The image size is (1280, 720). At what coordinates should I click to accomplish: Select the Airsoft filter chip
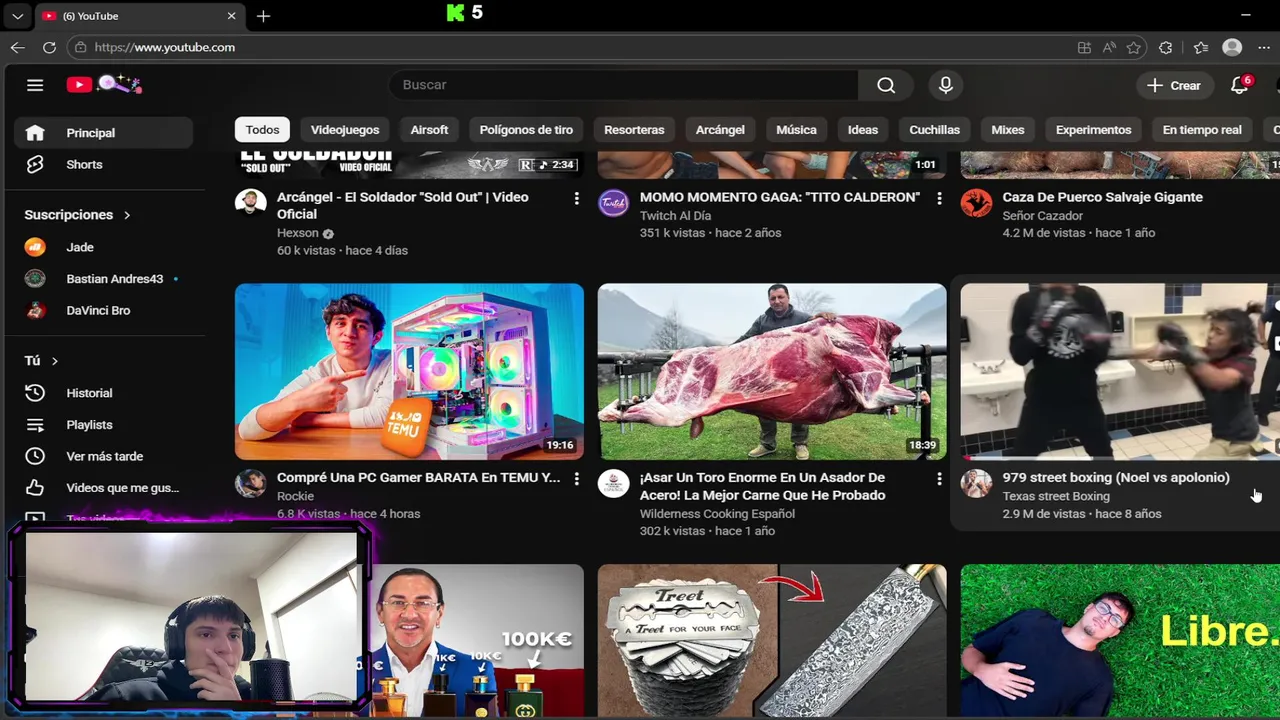(x=429, y=130)
